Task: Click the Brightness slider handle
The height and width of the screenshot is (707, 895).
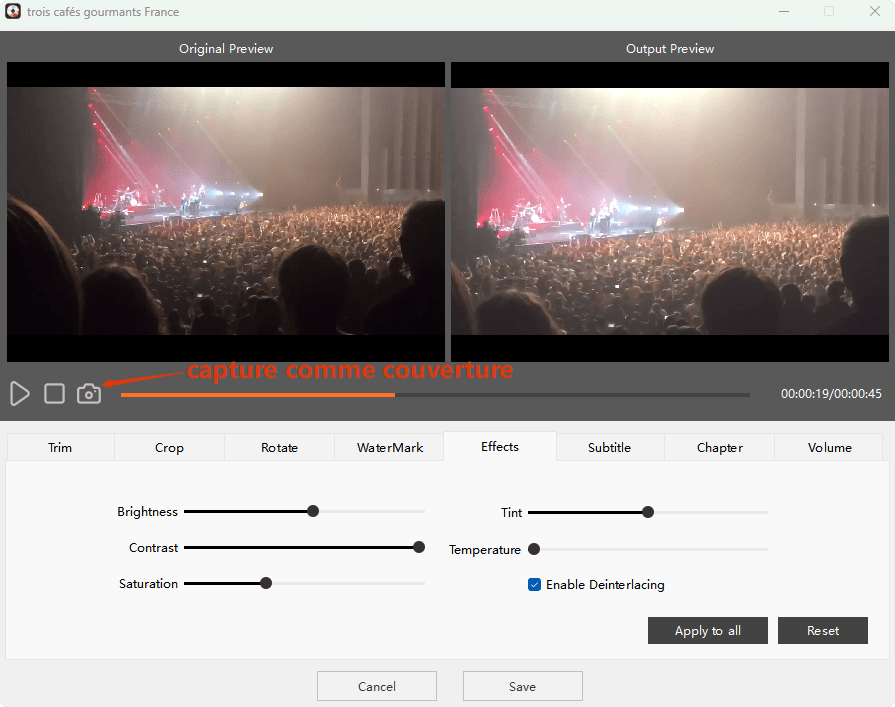Action: (x=313, y=511)
